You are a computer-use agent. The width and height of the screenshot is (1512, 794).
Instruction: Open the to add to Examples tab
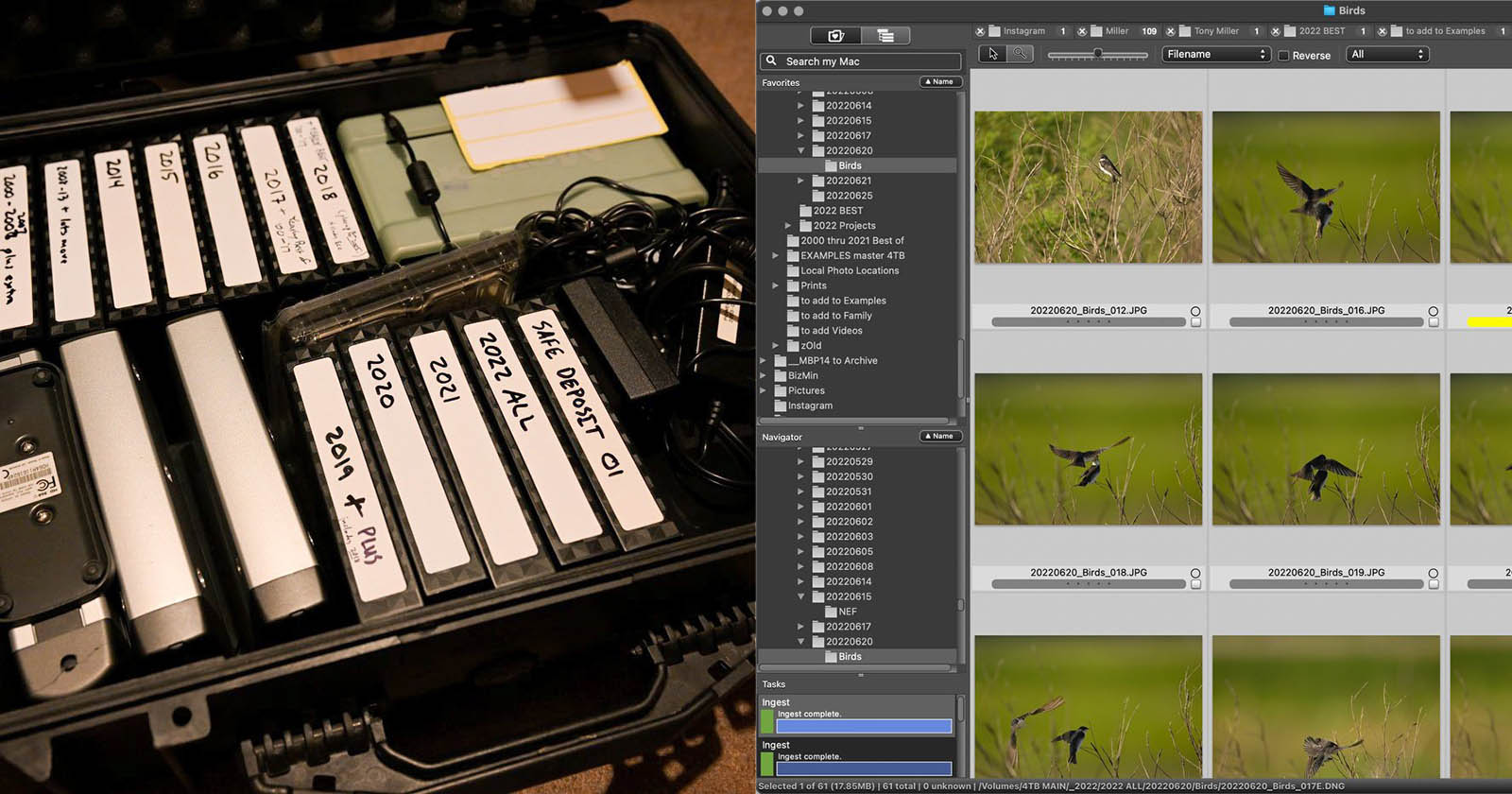click(x=1444, y=31)
